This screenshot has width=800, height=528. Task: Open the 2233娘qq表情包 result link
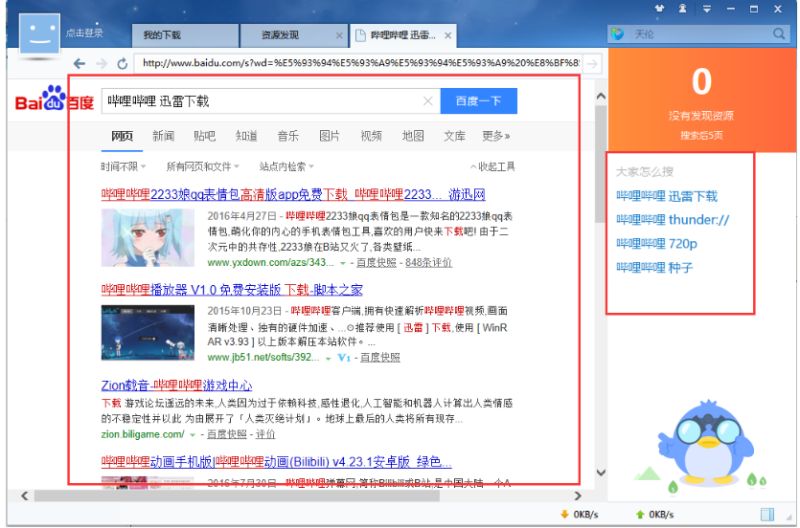click(x=293, y=194)
